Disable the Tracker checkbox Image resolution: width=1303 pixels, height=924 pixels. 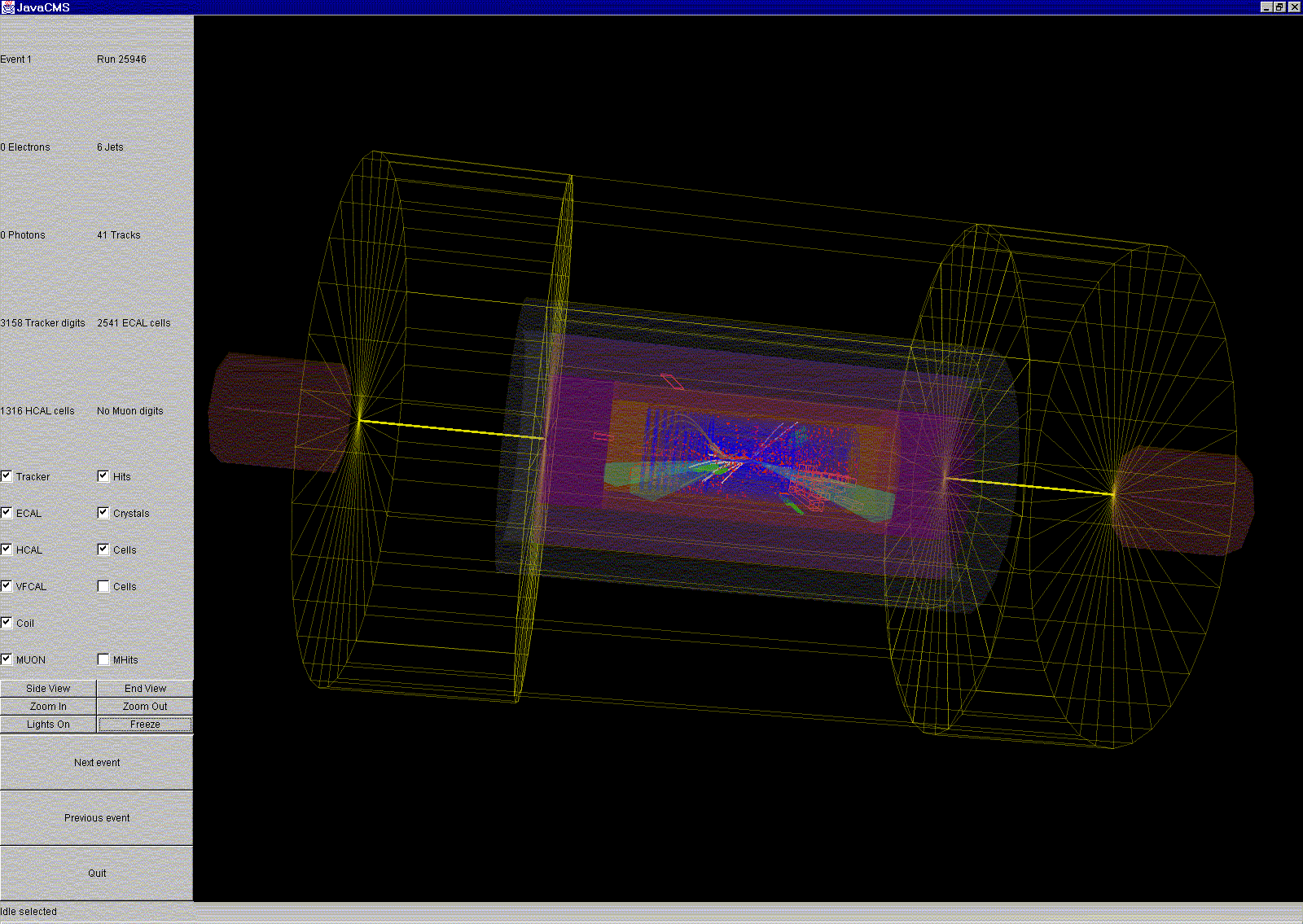7,475
